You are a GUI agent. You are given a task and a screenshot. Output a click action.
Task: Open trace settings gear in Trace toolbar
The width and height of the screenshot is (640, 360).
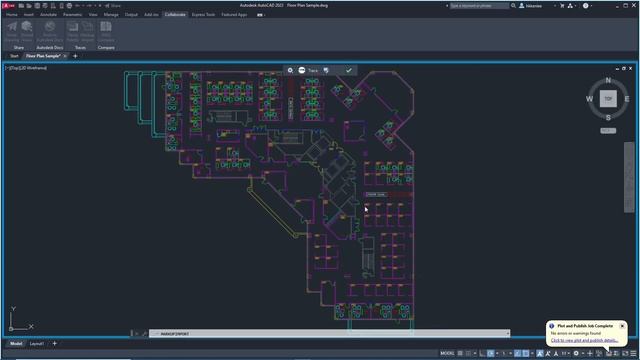290,70
